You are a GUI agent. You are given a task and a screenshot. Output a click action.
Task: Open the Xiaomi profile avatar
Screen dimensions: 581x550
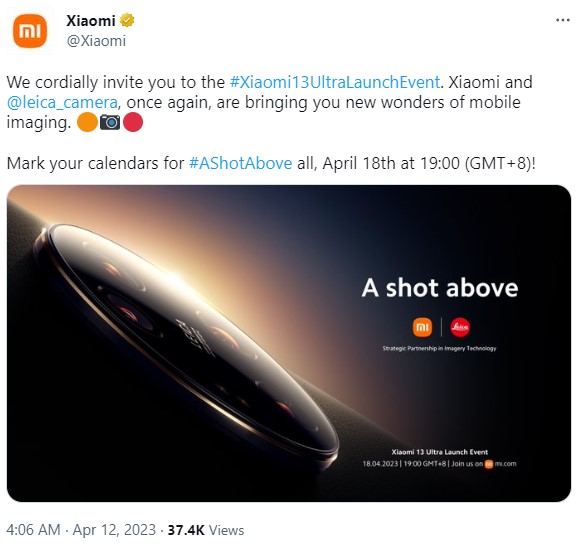pyautogui.click(x=30, y=31)
